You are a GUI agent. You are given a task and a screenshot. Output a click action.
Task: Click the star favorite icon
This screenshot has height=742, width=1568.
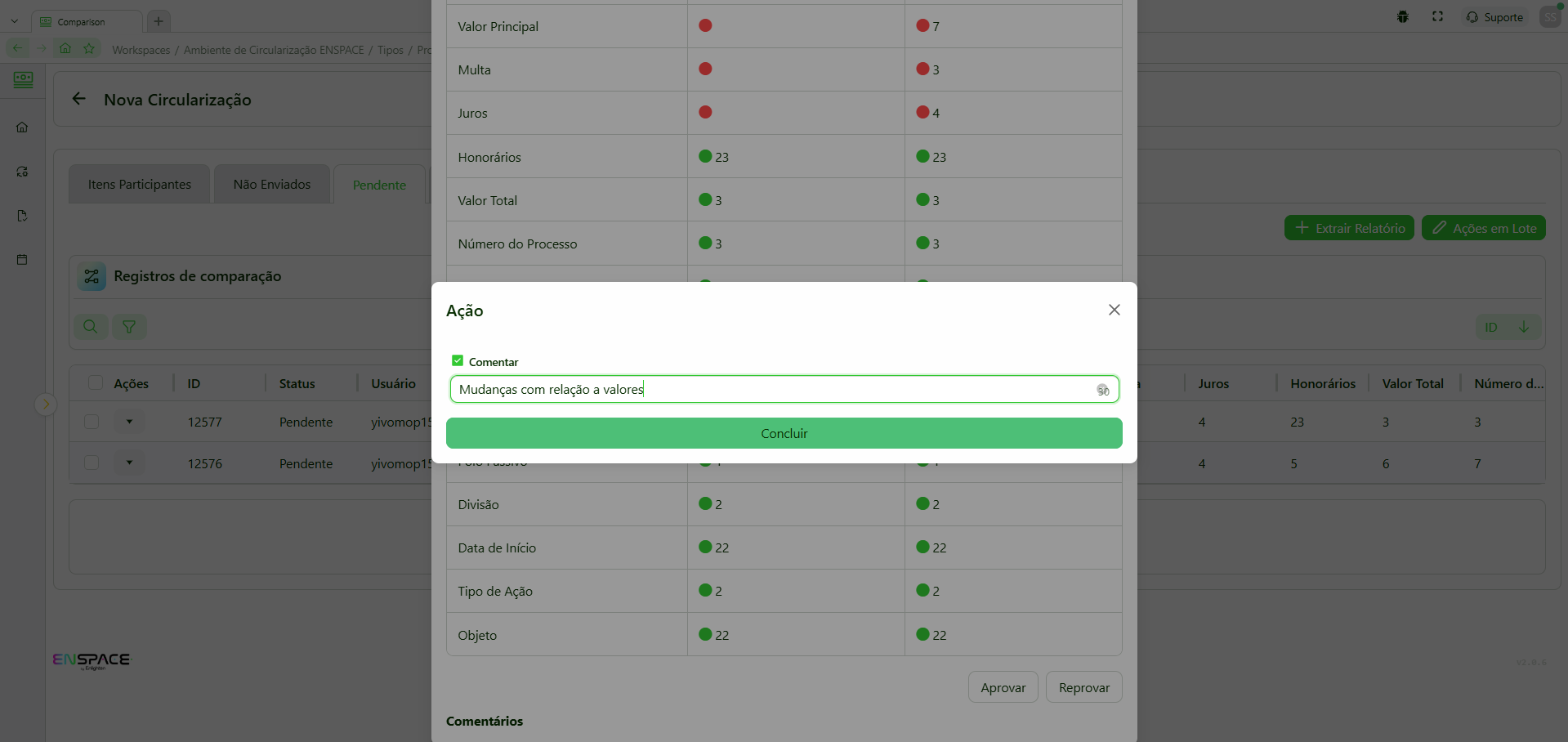click(x=89, y=49)
